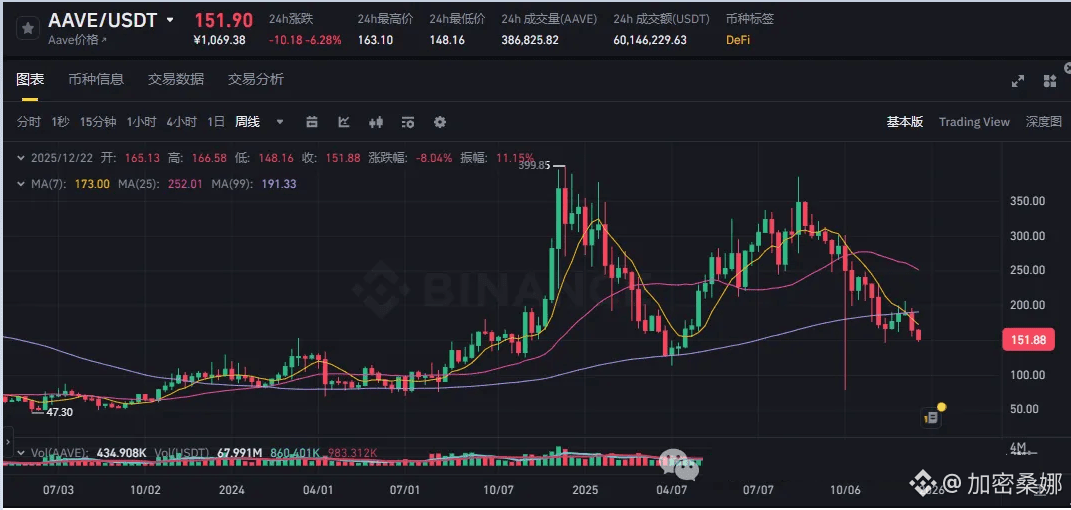Switch to the 图表 tab
Viewport: 1071px width, 510px height.
[30, 79]
